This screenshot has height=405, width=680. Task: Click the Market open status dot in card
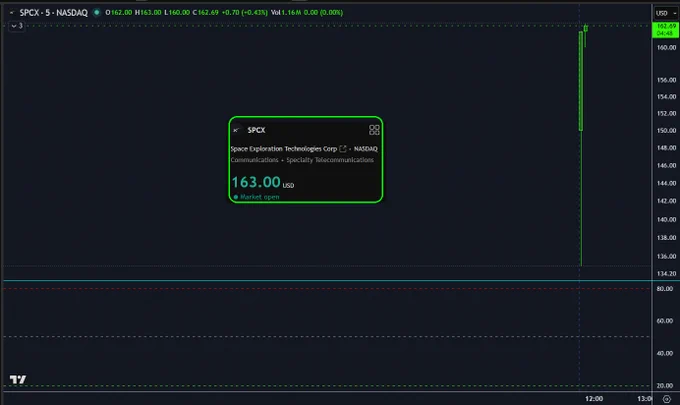point(236,197)
